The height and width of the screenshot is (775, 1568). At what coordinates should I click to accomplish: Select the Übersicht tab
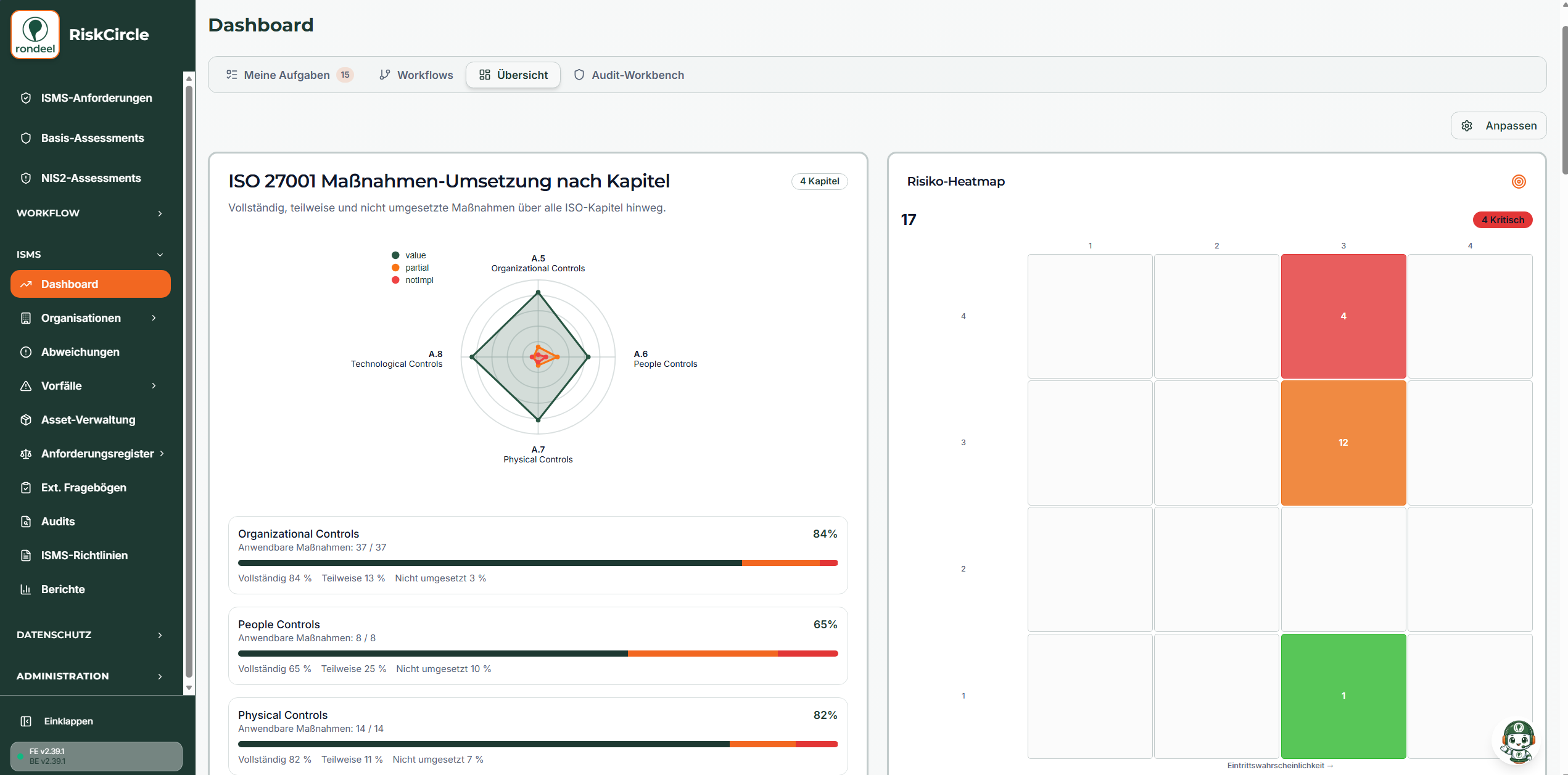pyautogui.click(x=513, y=75)
